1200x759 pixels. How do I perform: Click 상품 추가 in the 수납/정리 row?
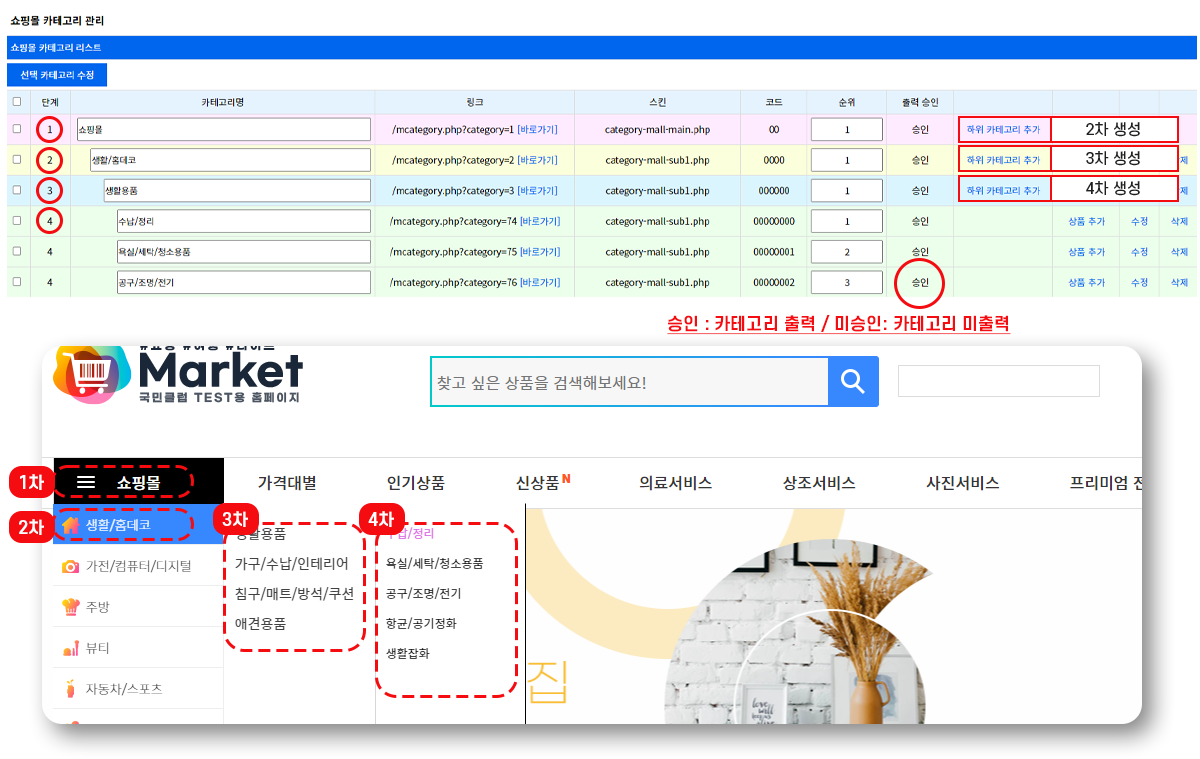[x=1086, y=221]
